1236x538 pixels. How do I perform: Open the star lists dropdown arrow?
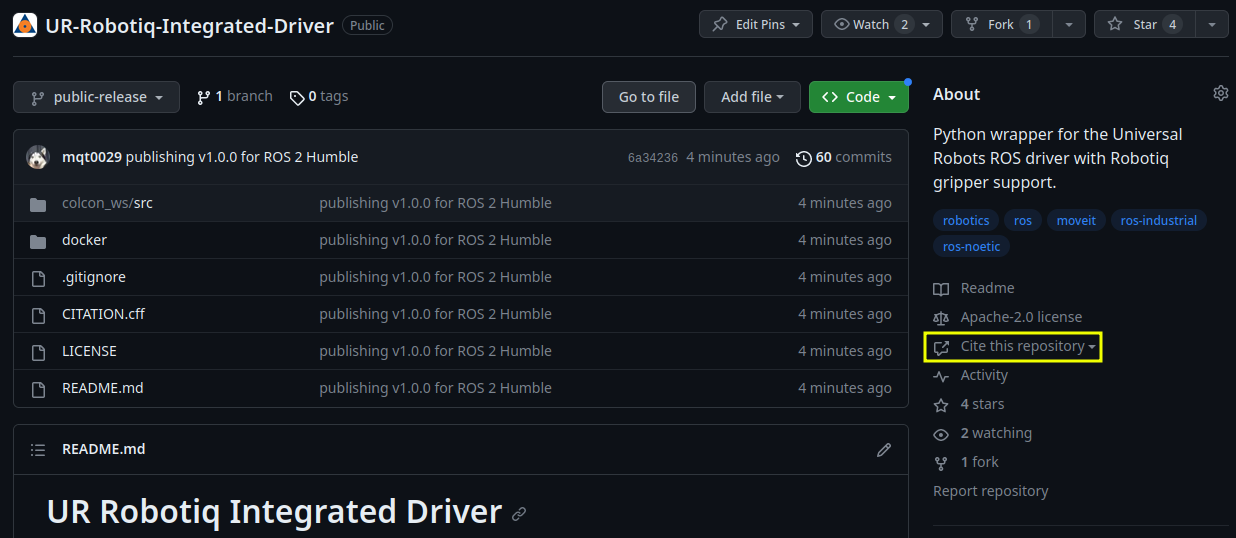pos(1212,24)
